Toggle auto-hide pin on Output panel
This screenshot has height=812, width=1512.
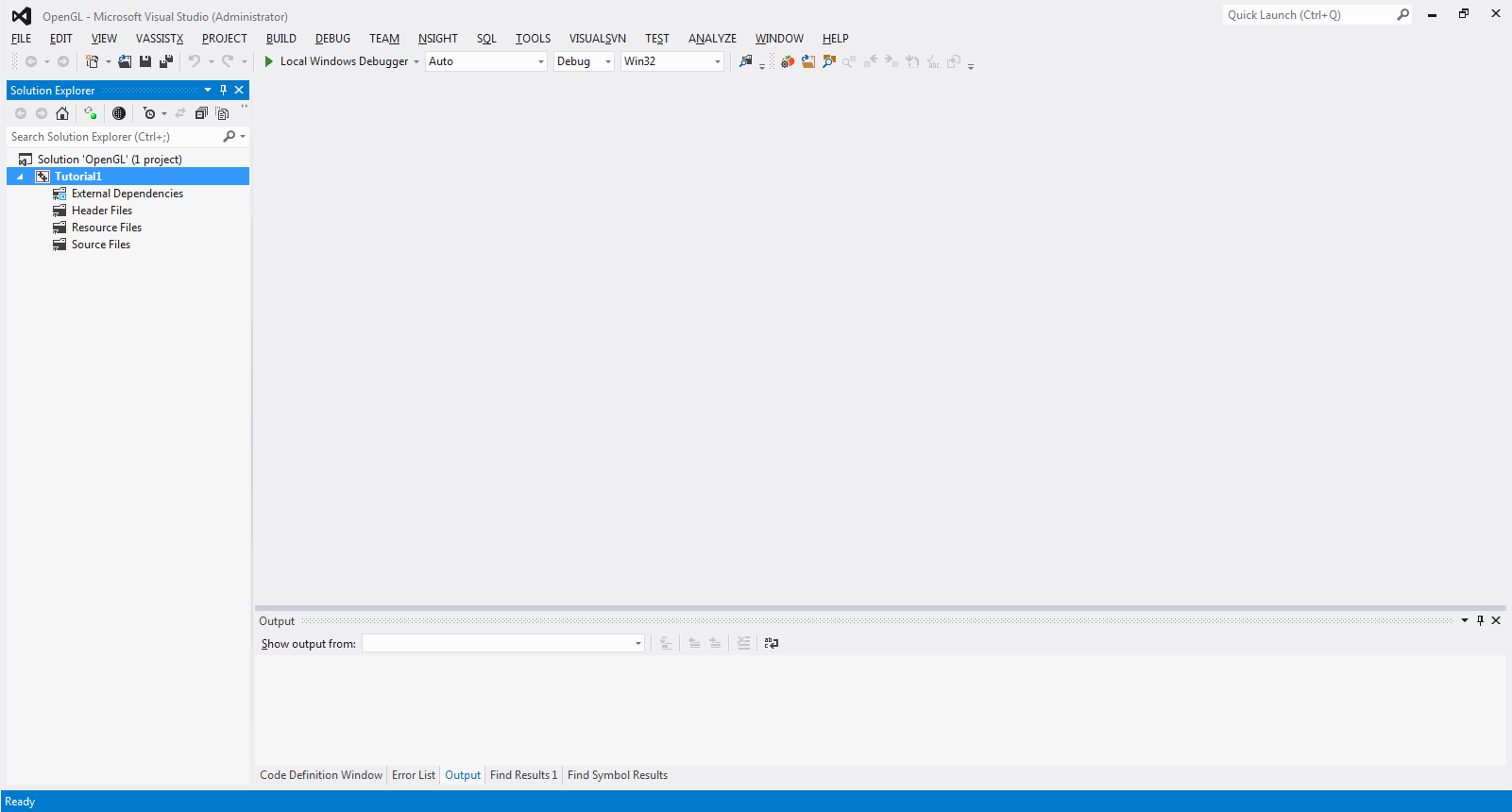coord(1481,621)
